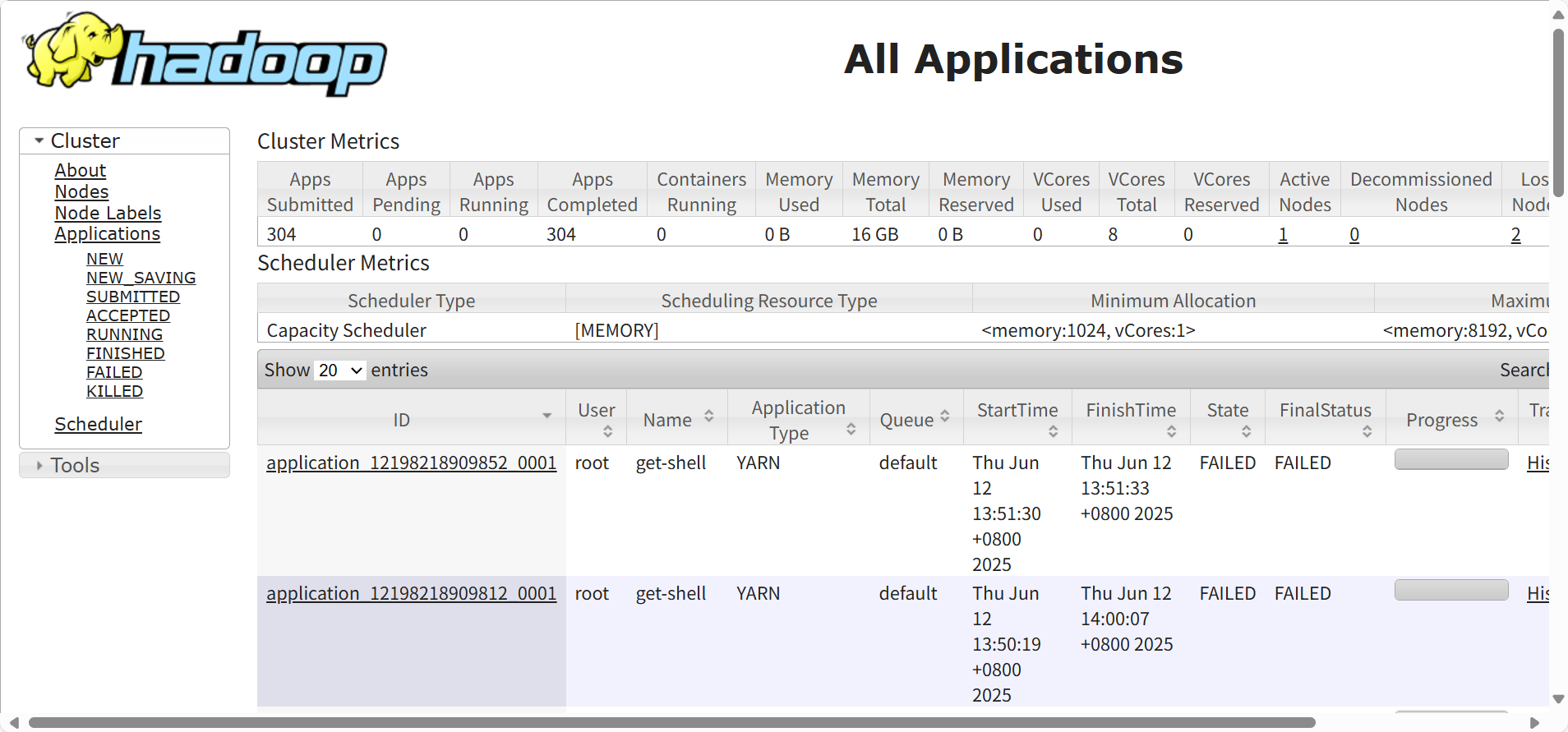The height and width of the screenshot is (732, 1568).
Task: Filter applications by RUNNING state
Action: [124, 334]
